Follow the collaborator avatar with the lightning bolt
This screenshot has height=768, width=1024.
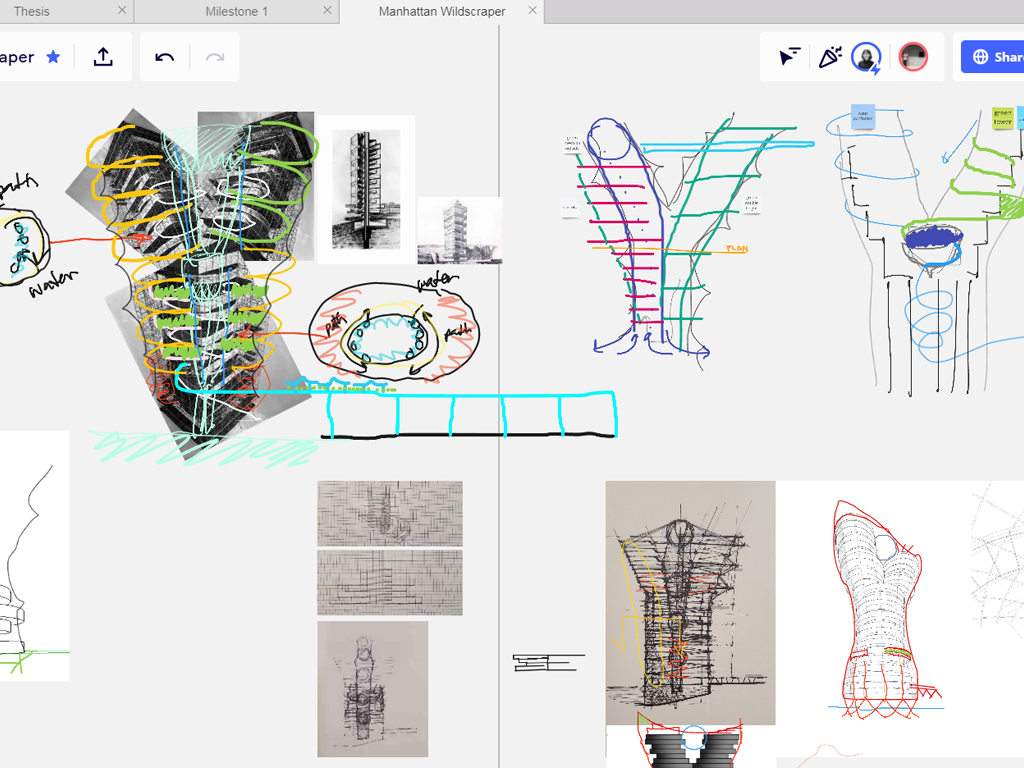868,57
